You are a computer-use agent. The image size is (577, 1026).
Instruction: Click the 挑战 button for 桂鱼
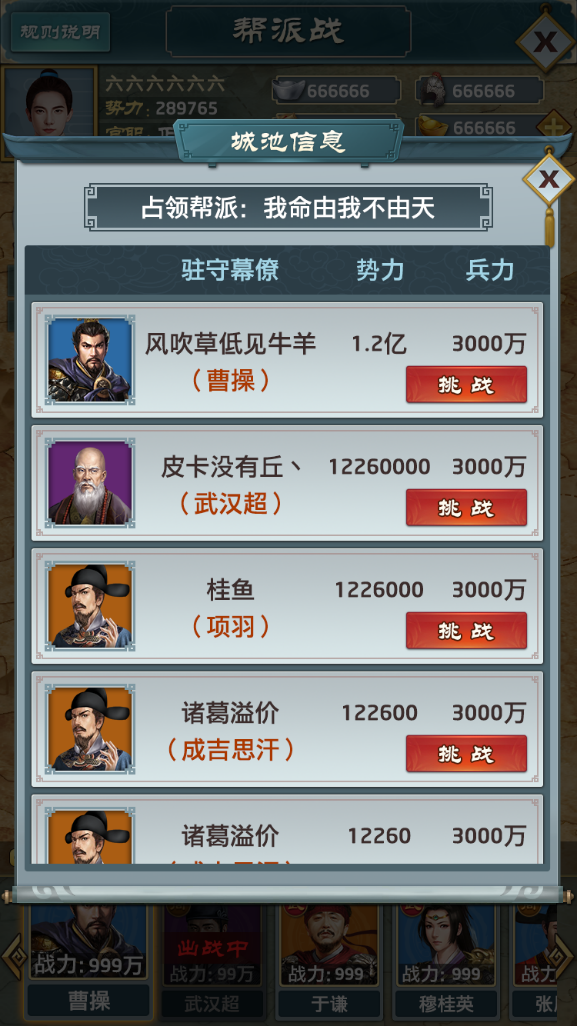[x=466, y=631]
